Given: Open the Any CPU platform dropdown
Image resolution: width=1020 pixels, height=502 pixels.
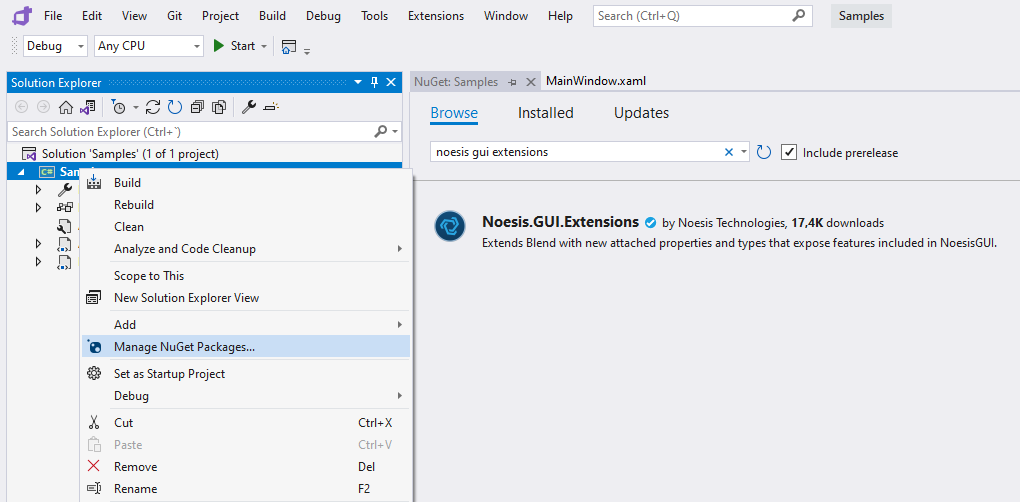Looking at the screenshot, I should pyautogui.click(x=197, y=46).
